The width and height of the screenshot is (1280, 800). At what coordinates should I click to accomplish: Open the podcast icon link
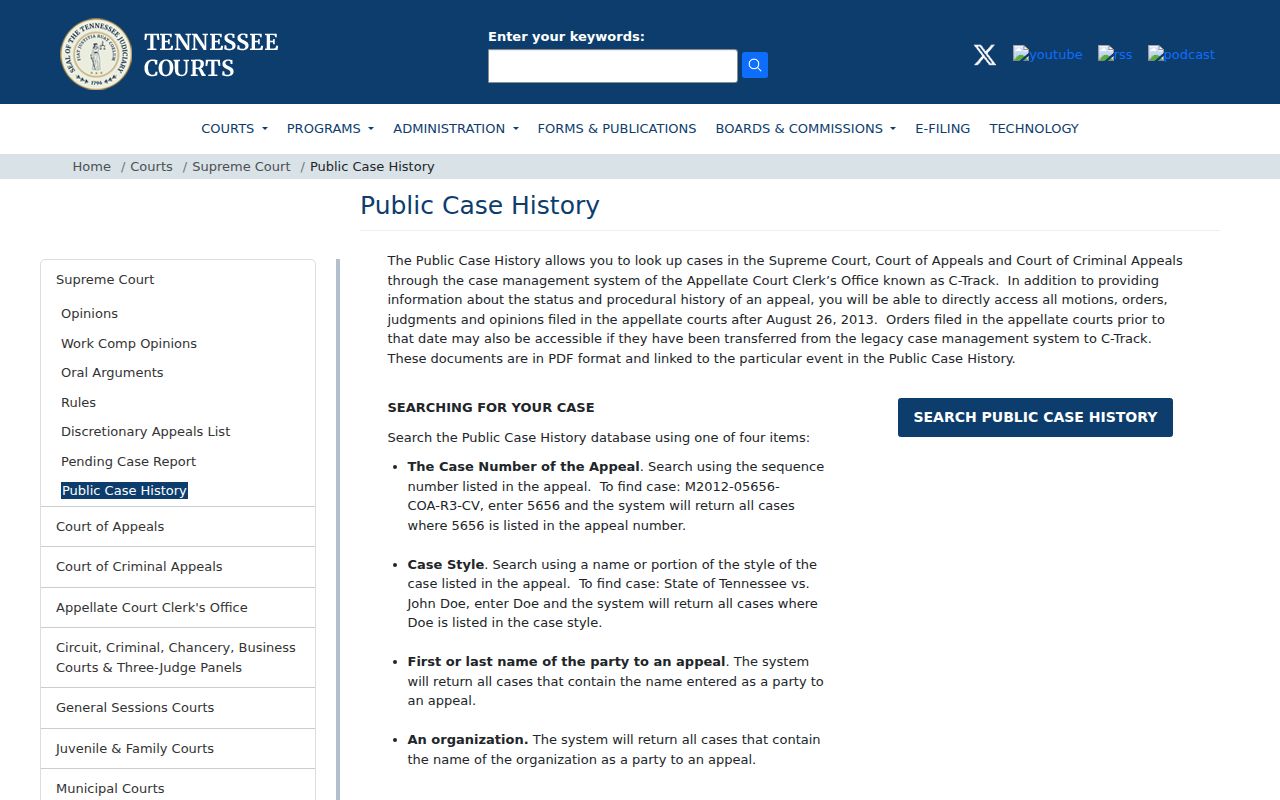(1181, 55)
